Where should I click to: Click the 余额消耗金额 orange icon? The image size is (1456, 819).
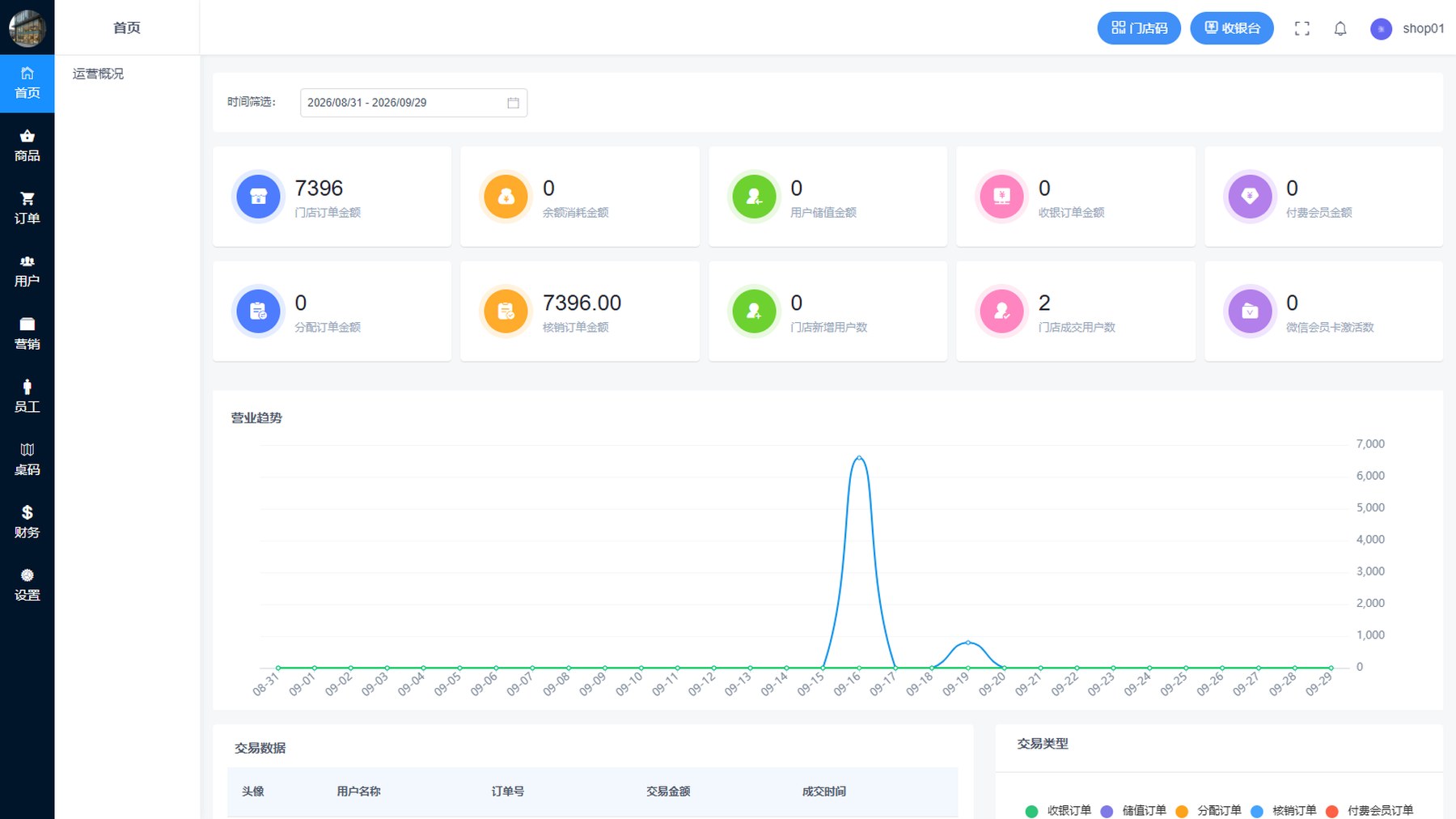[506, 197]
